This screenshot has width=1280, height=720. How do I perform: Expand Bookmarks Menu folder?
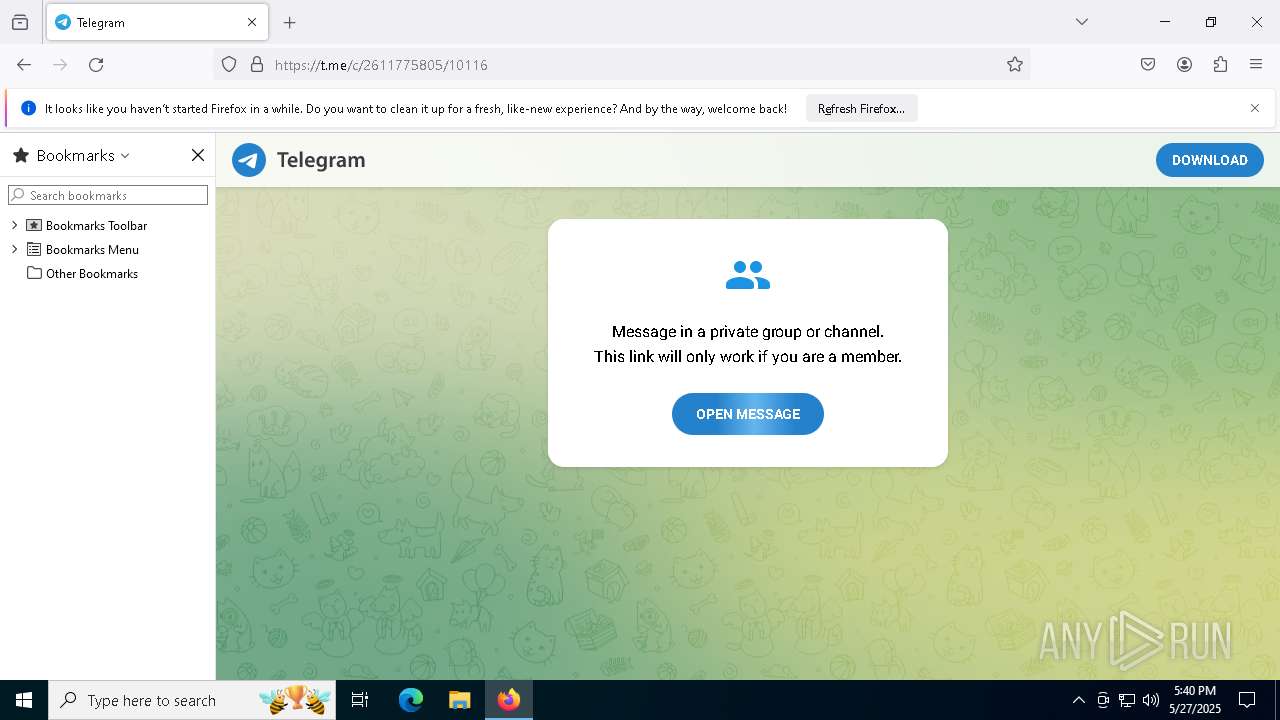click(14, 250)
